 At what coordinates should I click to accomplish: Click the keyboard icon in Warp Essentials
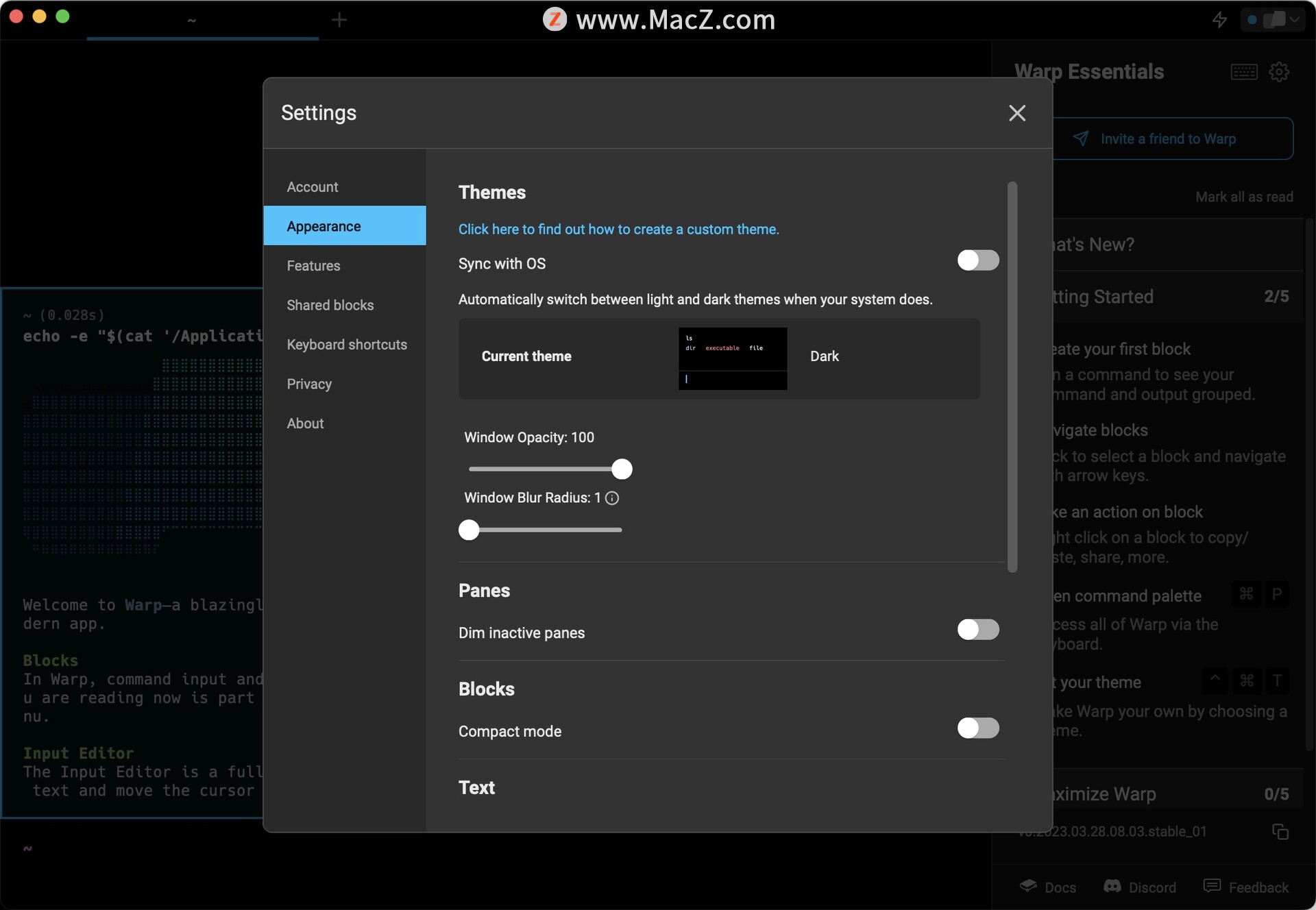coord(1244,71)
